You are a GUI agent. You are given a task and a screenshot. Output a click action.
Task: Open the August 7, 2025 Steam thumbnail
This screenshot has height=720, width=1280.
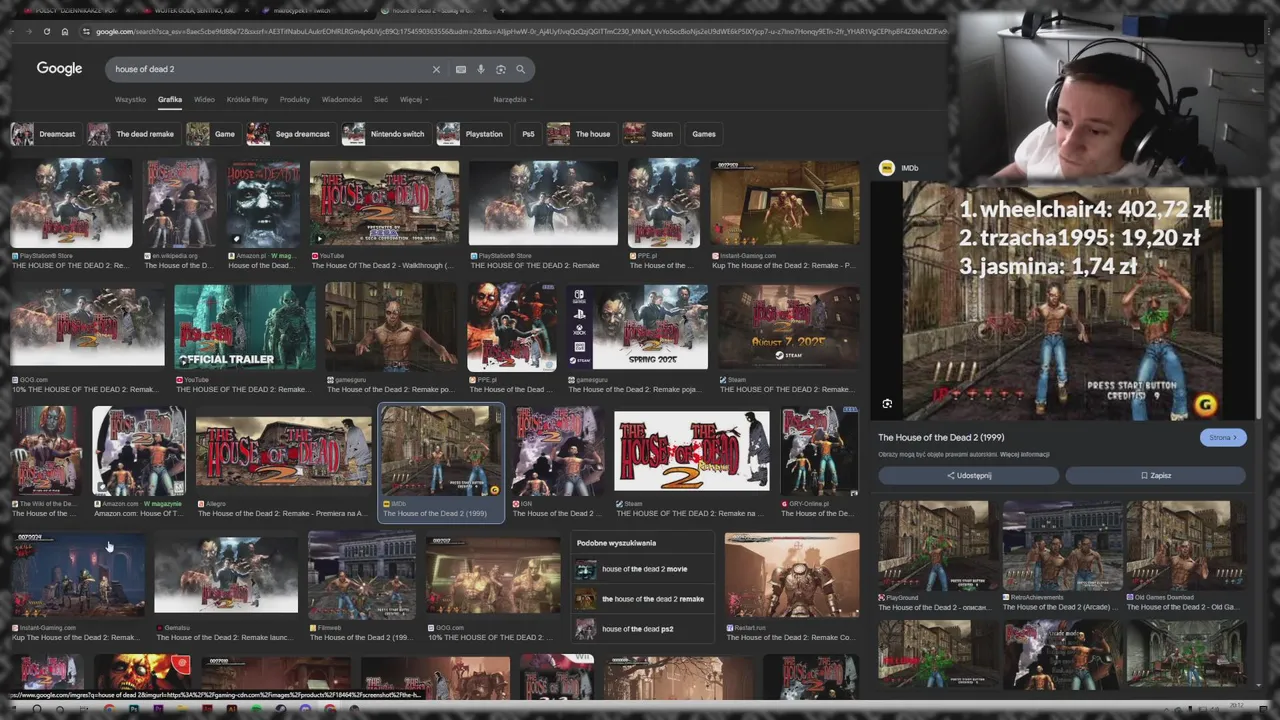click(x=789, y=326)
